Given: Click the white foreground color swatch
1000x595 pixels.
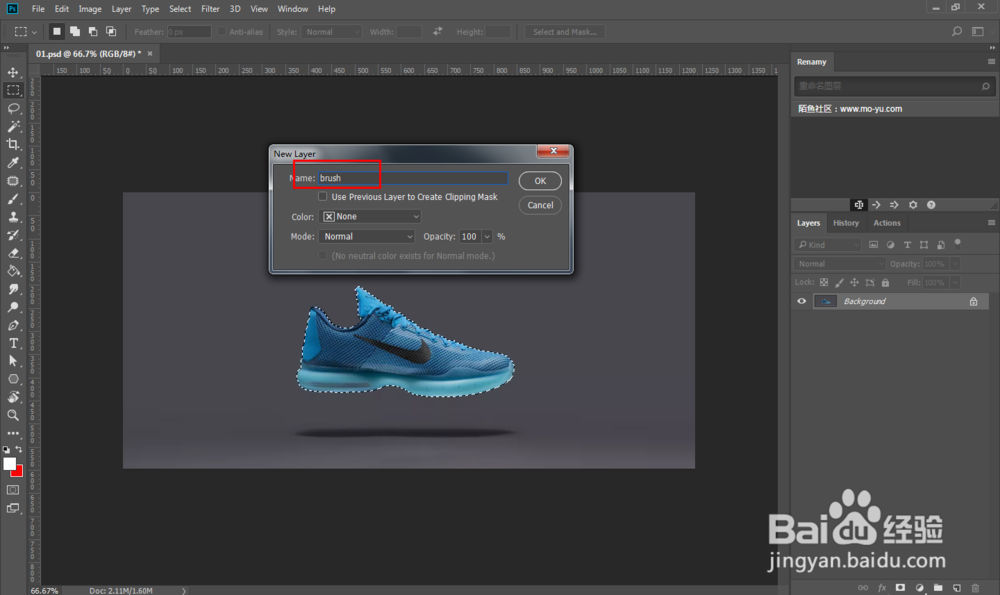Looking at the screenshot, I should (x=9, y=464).
